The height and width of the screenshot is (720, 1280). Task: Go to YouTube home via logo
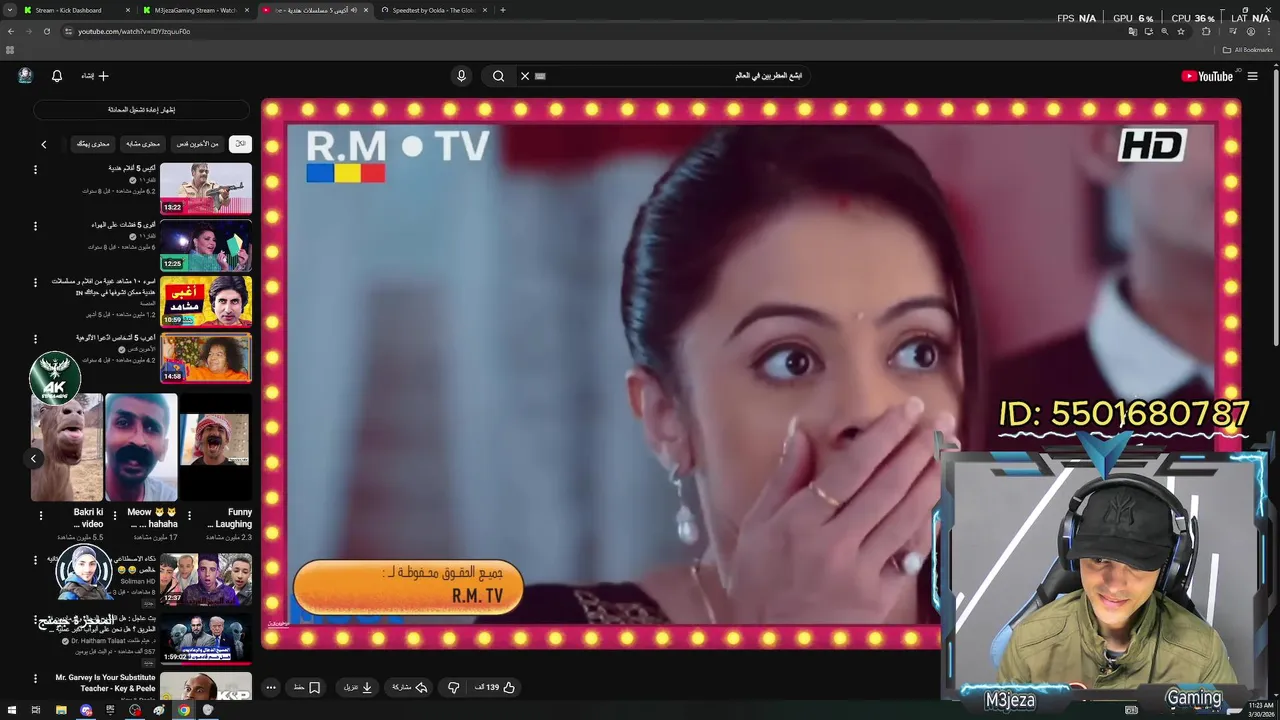point(1207,76)
